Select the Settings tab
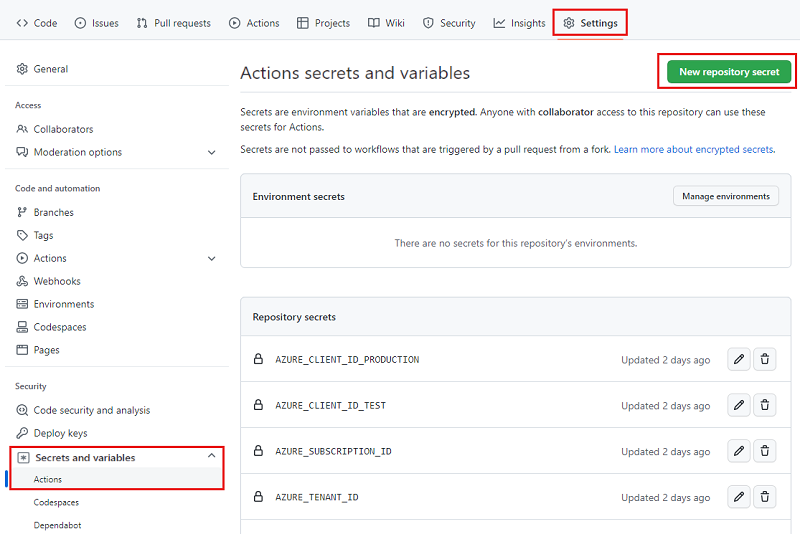Viewport: 800px width, 534px height. point(590,23)
